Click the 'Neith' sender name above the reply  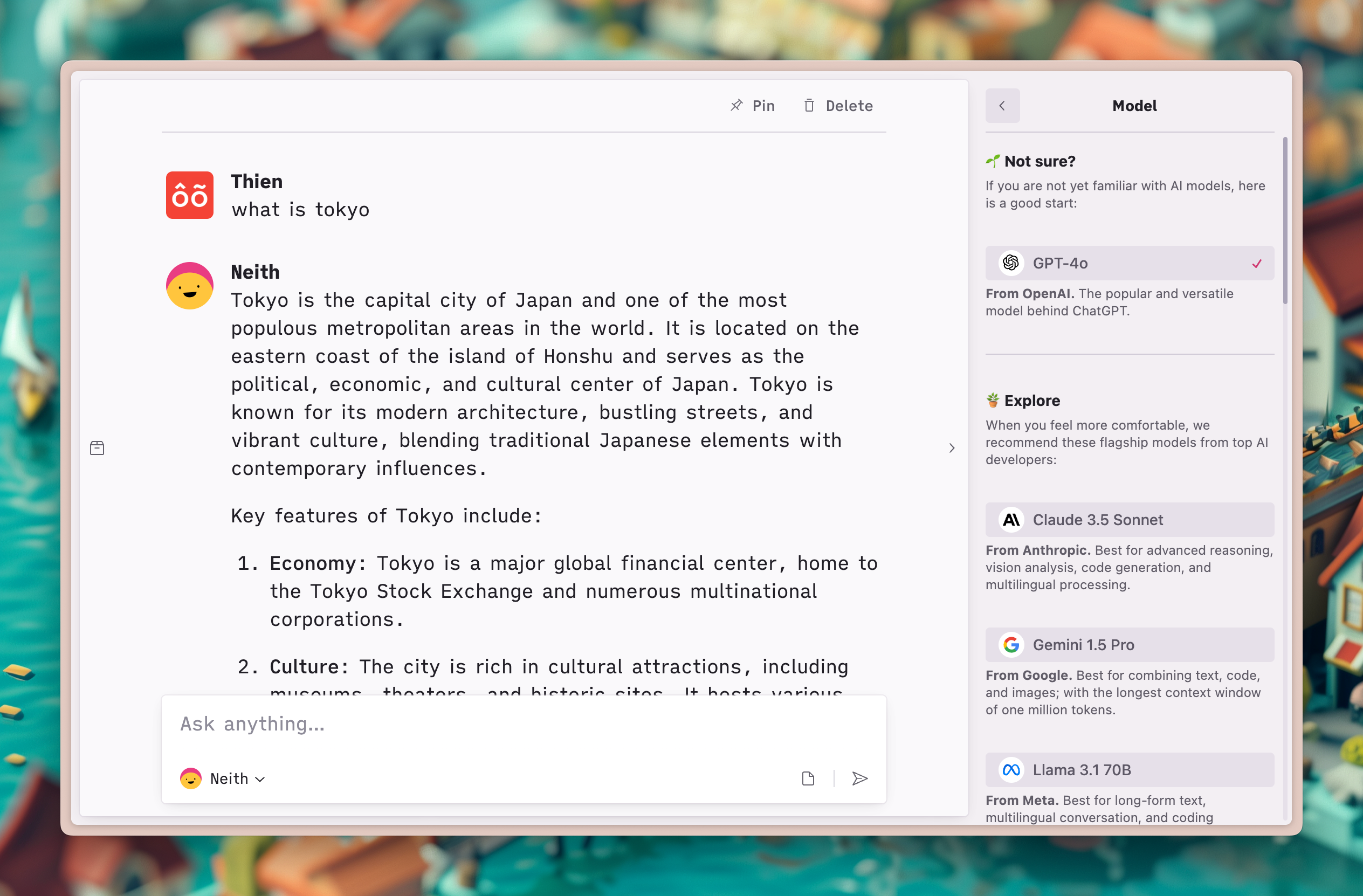256,272
